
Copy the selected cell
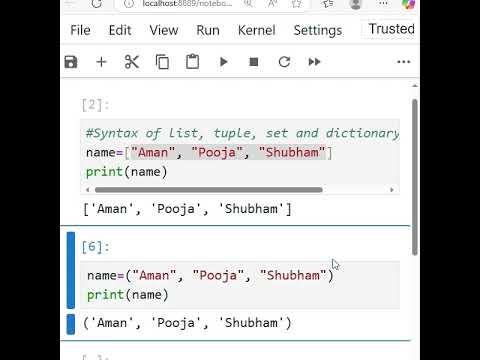click(x=162, y=62)
